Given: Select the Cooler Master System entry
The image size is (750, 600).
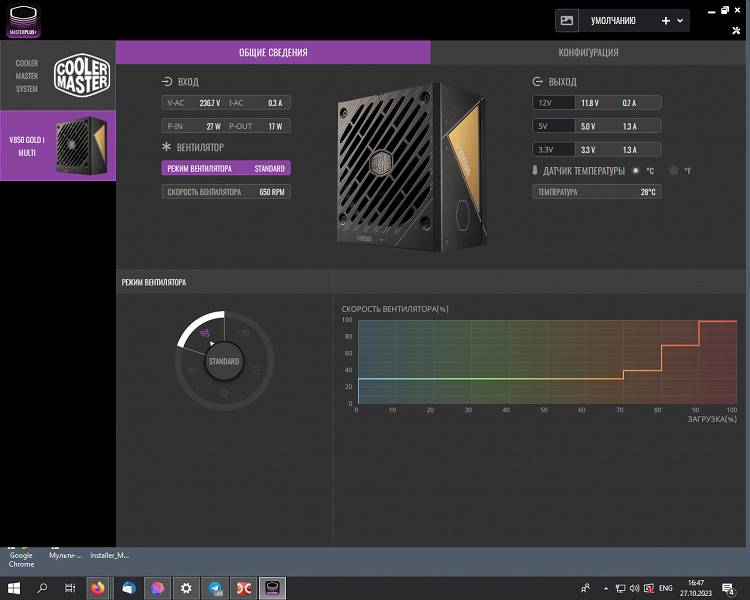Looking at the screenshot, I should click(58, 76).
